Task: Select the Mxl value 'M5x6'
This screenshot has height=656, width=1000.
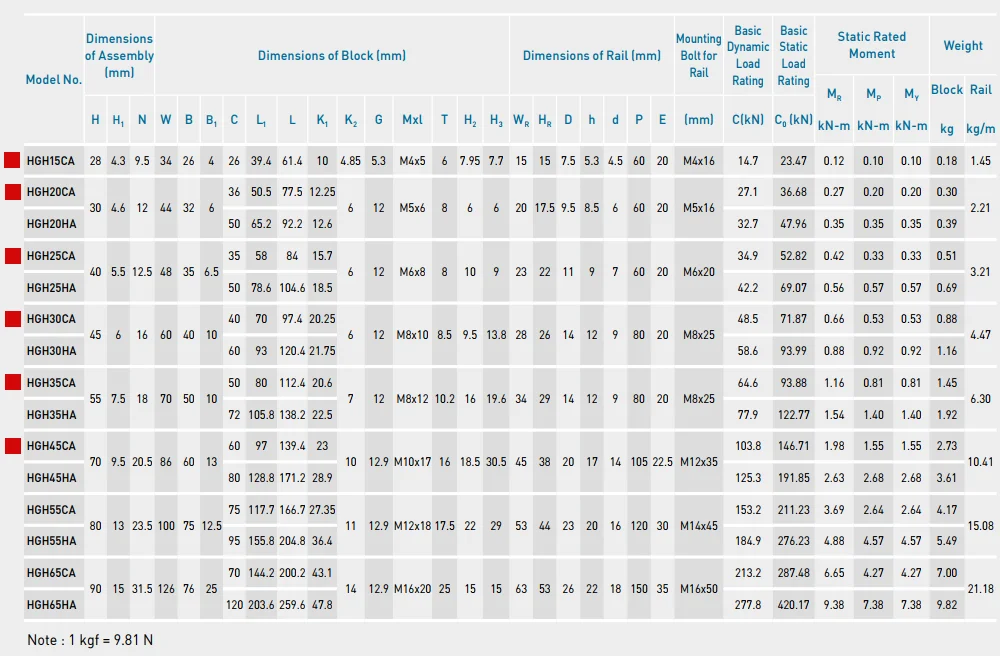Action: coord(412,208)
